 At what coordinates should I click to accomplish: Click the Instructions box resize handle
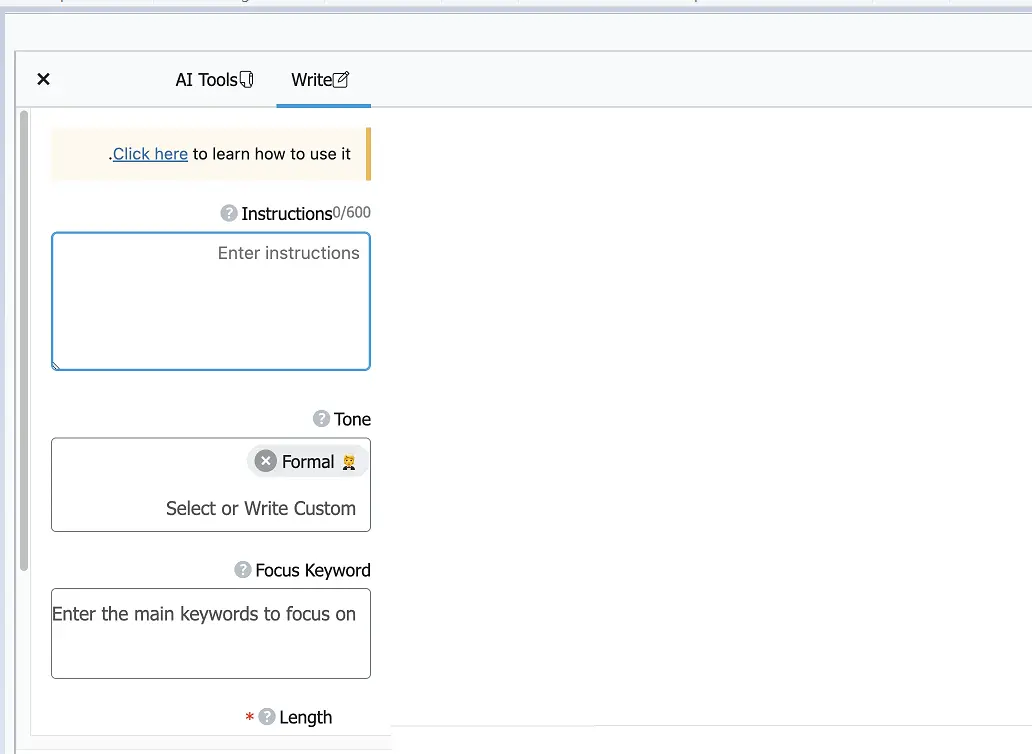click(56, 365)
